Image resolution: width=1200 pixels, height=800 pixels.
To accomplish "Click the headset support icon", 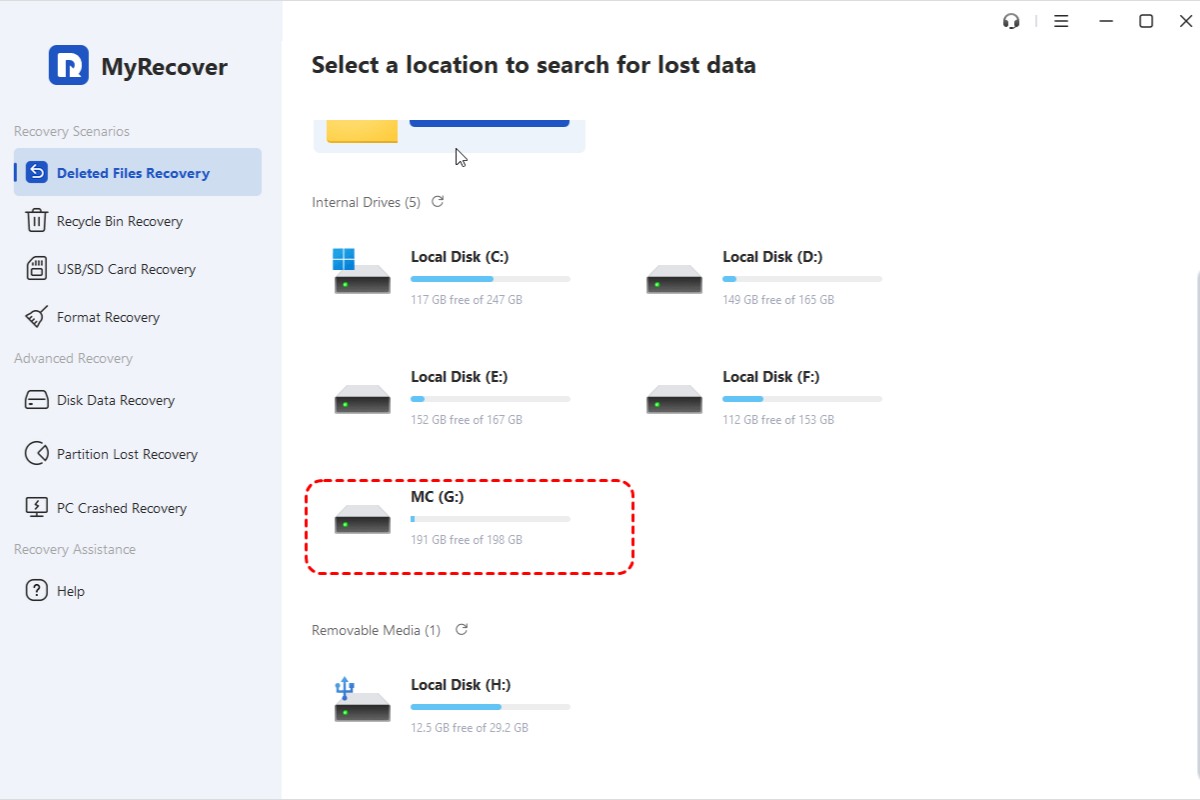I will [x=1011, y=21].
